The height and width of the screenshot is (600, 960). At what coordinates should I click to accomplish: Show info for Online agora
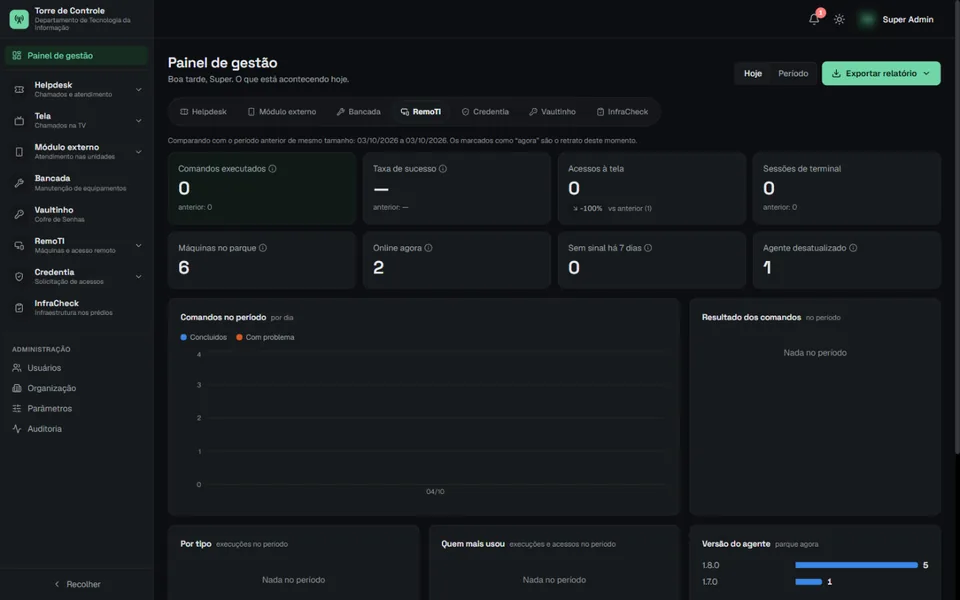(x=429, y=248)
